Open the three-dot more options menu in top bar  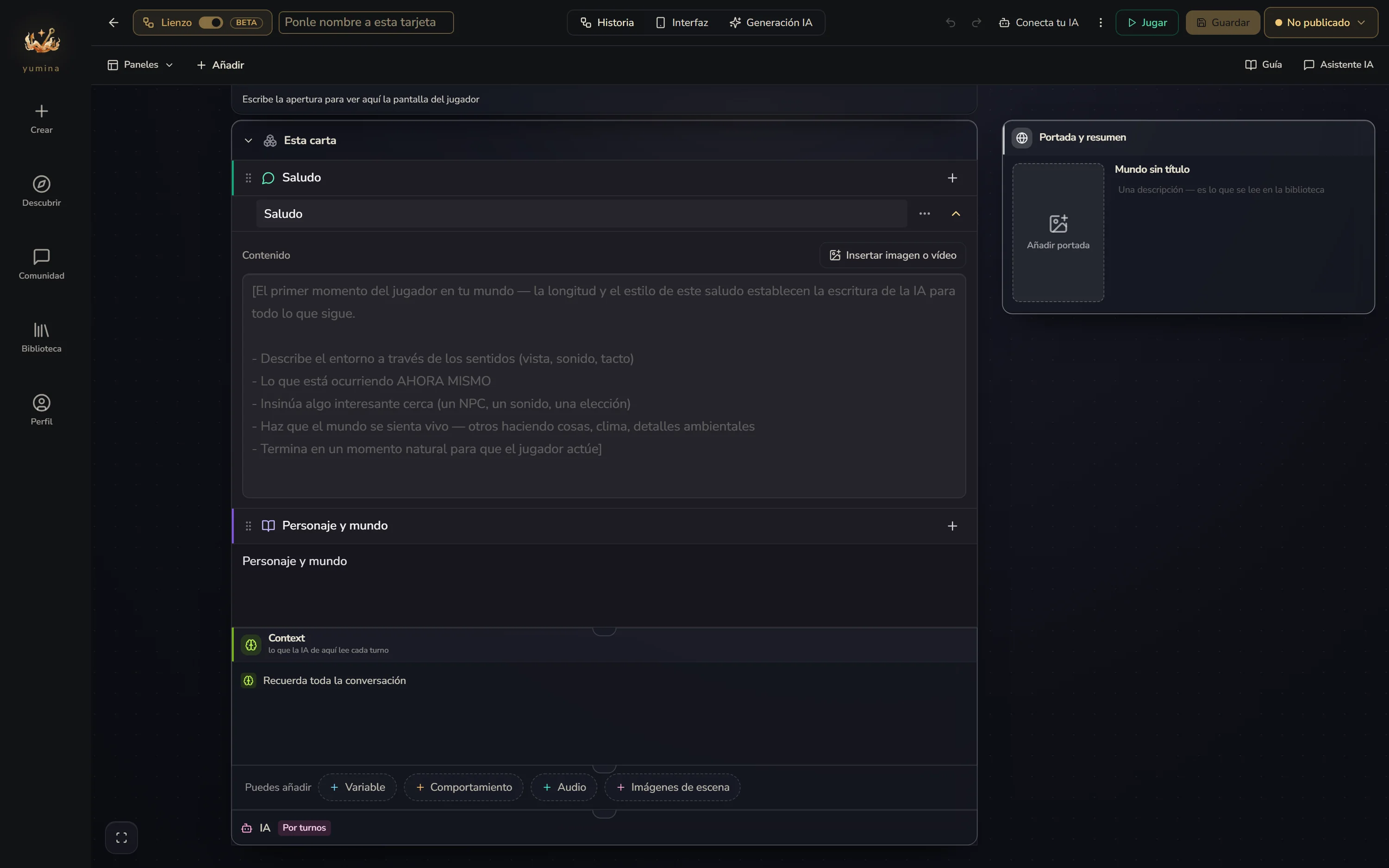(1100, 22)
